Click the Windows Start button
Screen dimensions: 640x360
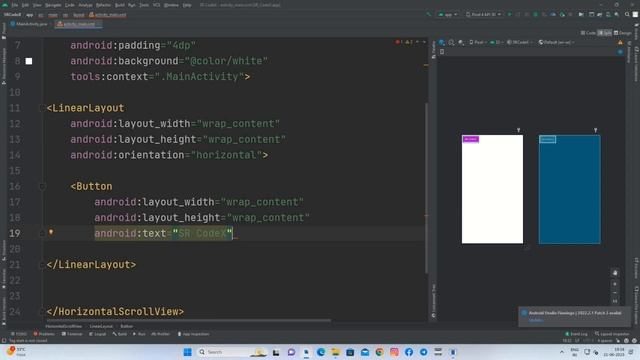point(187,352)
